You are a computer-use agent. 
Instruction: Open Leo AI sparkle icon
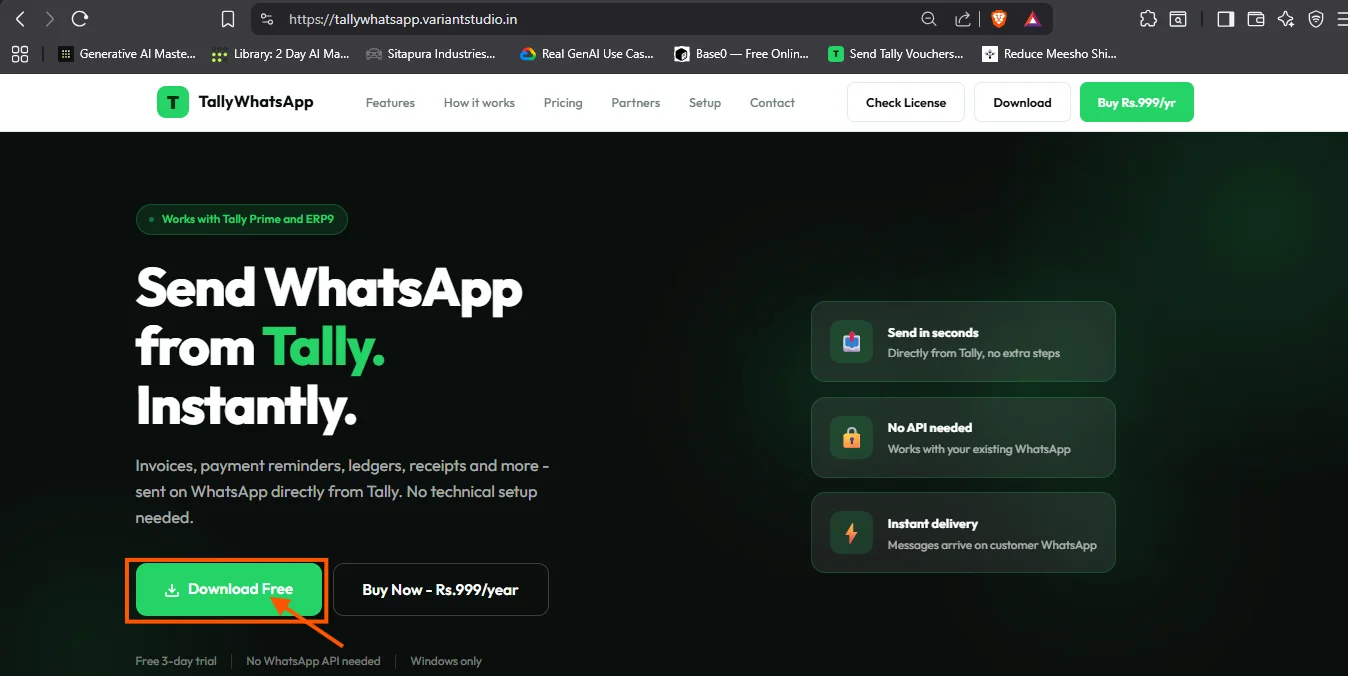pyautogui.click(x=1286, y=19)
